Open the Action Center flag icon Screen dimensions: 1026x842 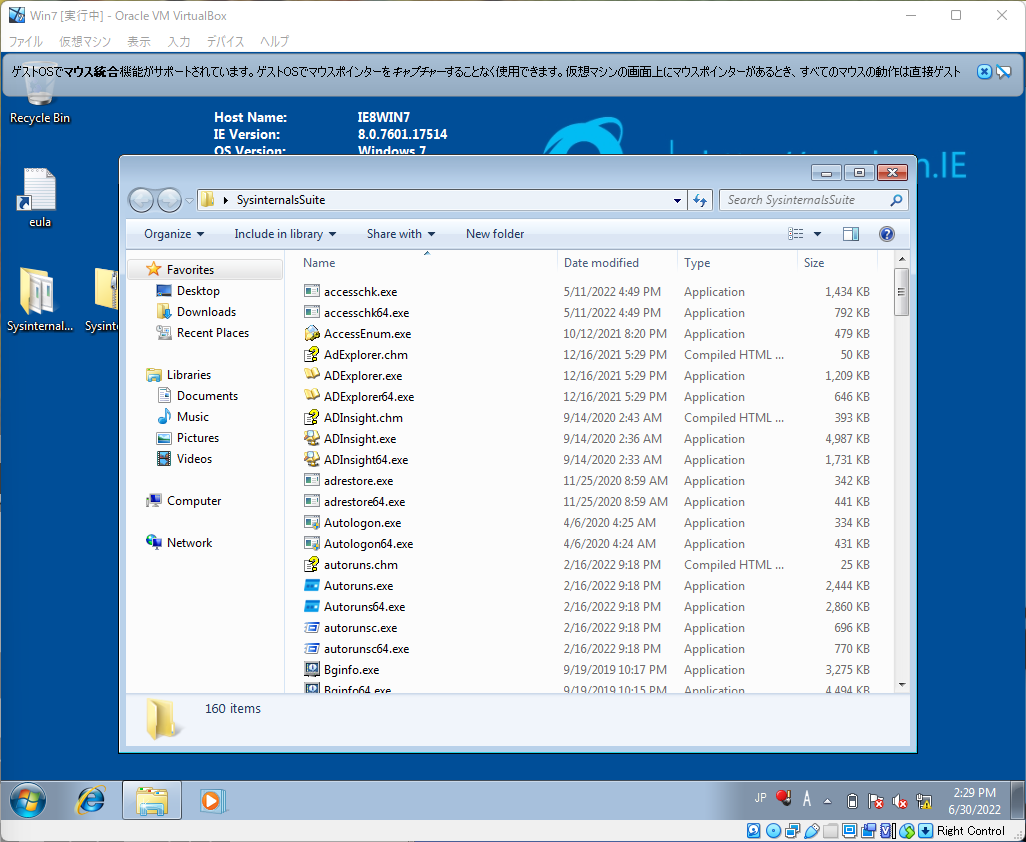876,800
